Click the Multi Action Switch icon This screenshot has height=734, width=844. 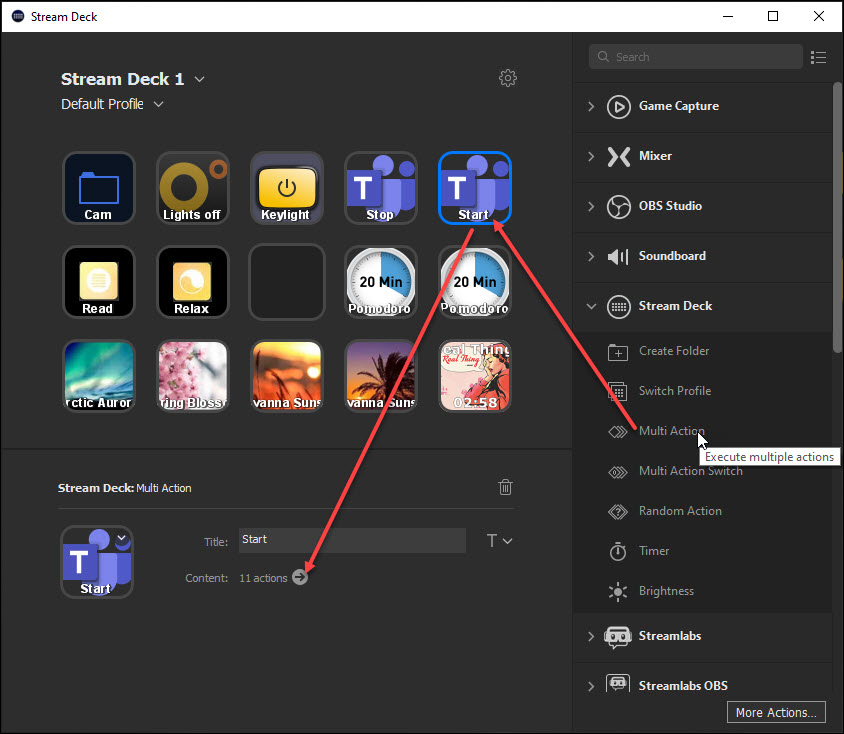618,472
